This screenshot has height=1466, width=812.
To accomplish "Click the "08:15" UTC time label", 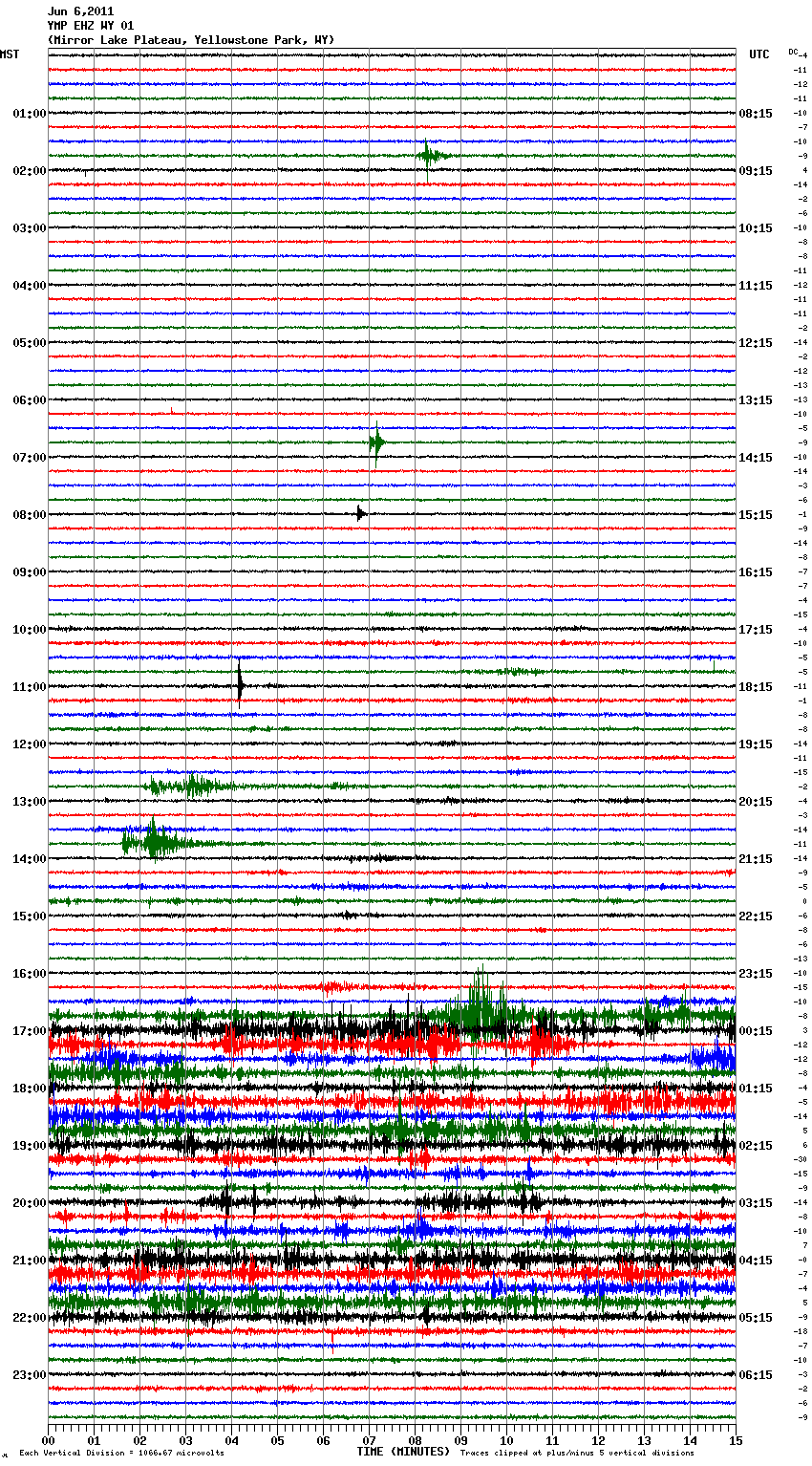I will (x=756, y=114).
